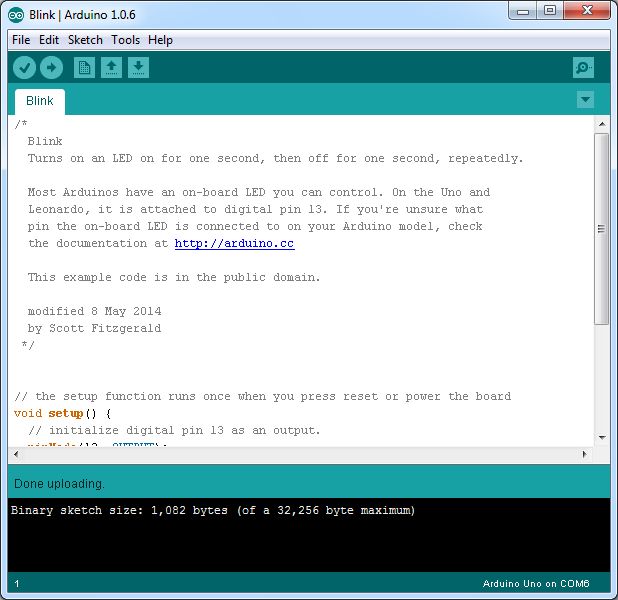This screenshot has height=600, width=618.
Task: Click the horizontal scrollbar right arrow
Action: point(584,454)
